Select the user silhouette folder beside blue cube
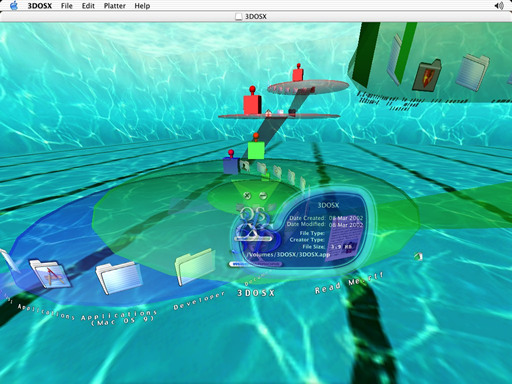 [x=245, y=166]
